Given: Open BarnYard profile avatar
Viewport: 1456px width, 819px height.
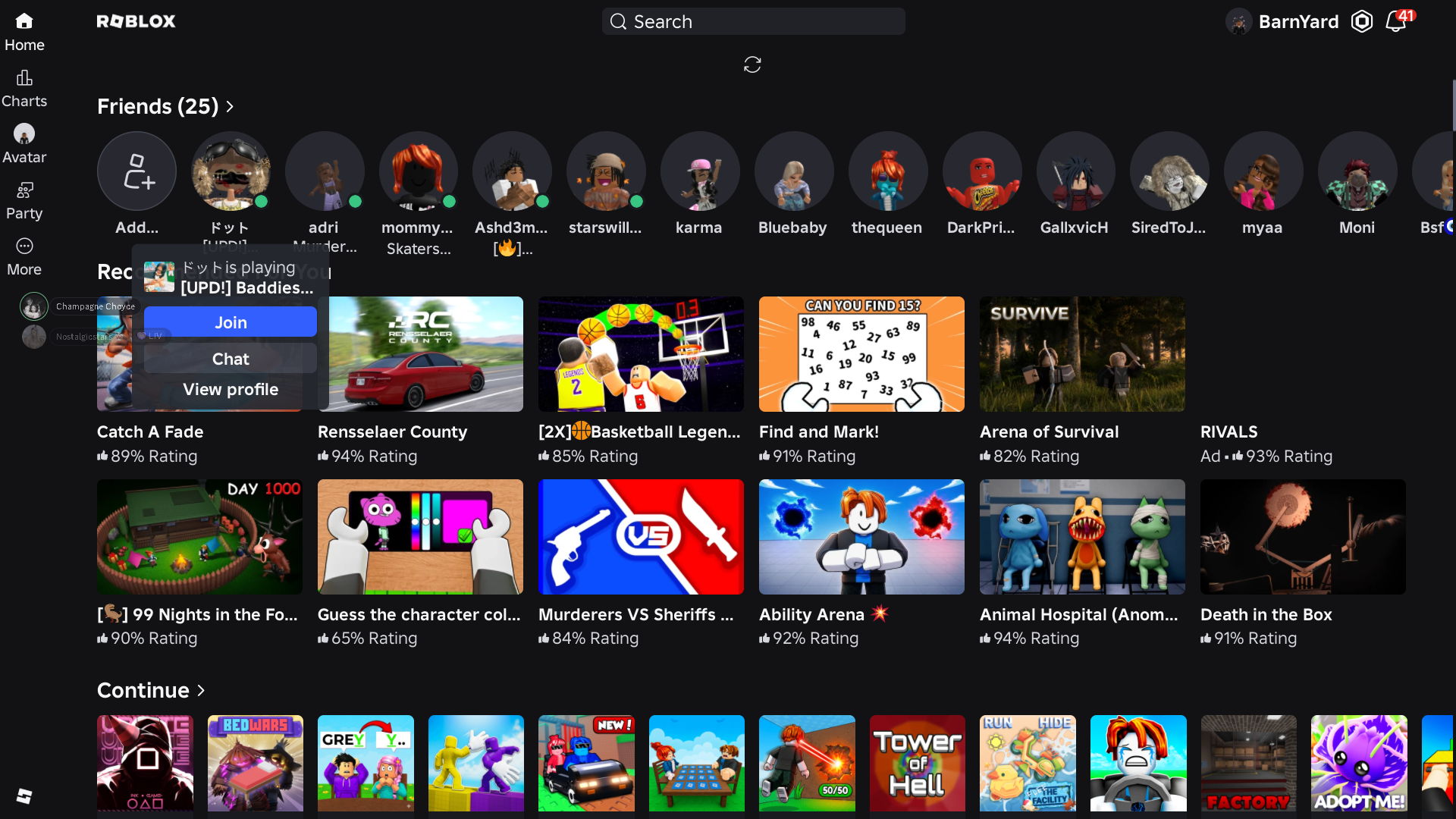Looking at the screenshot, I should pyautogui.click(x=1239, y=21).
